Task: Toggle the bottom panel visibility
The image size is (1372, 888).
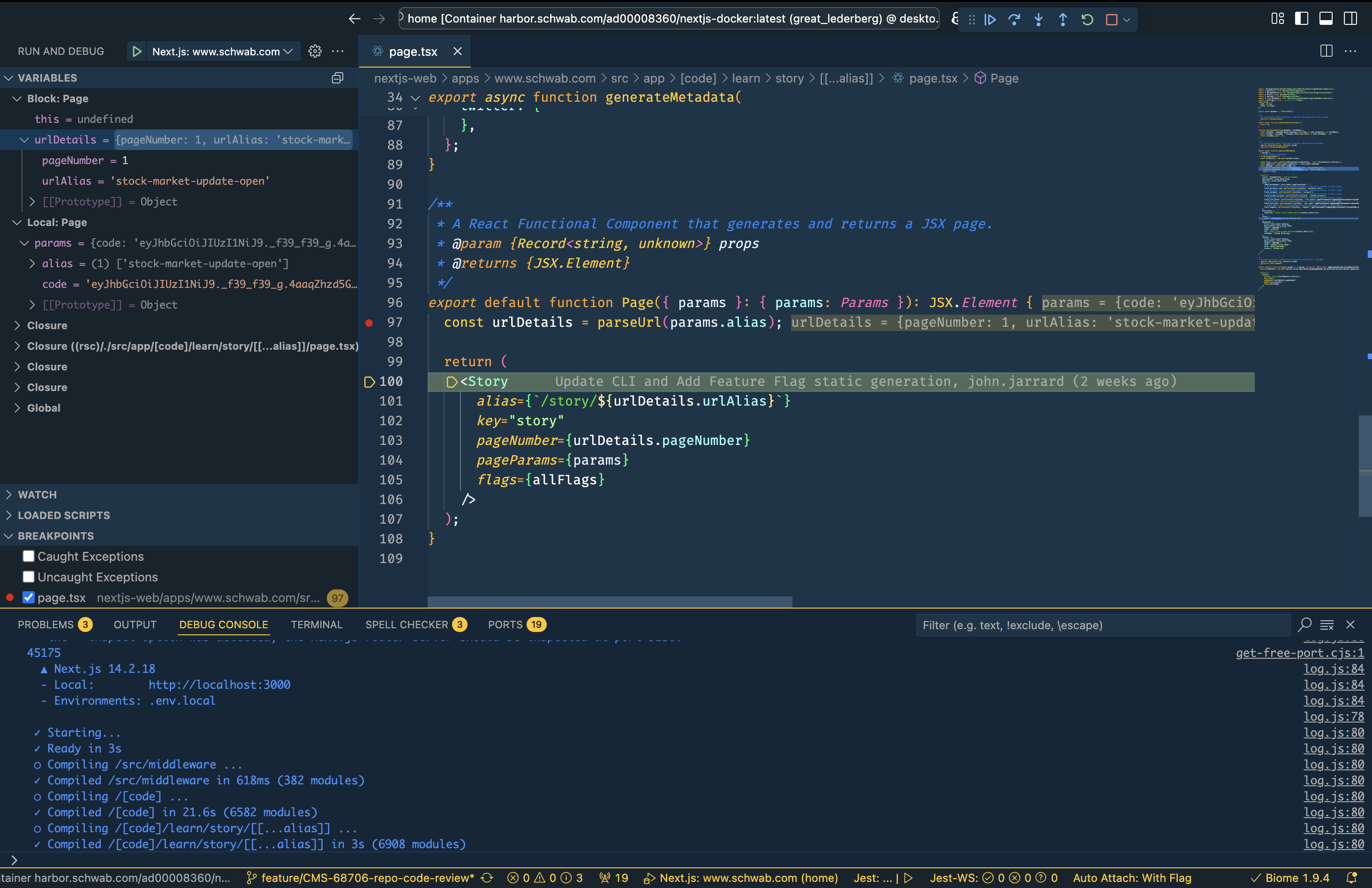Action: pos(1325,18)
